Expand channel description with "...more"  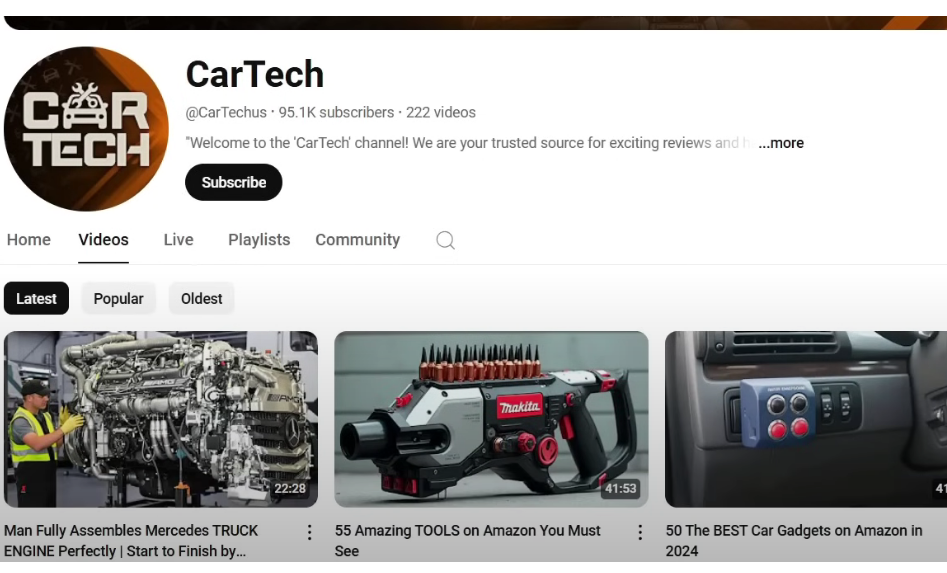coord(781,143)
